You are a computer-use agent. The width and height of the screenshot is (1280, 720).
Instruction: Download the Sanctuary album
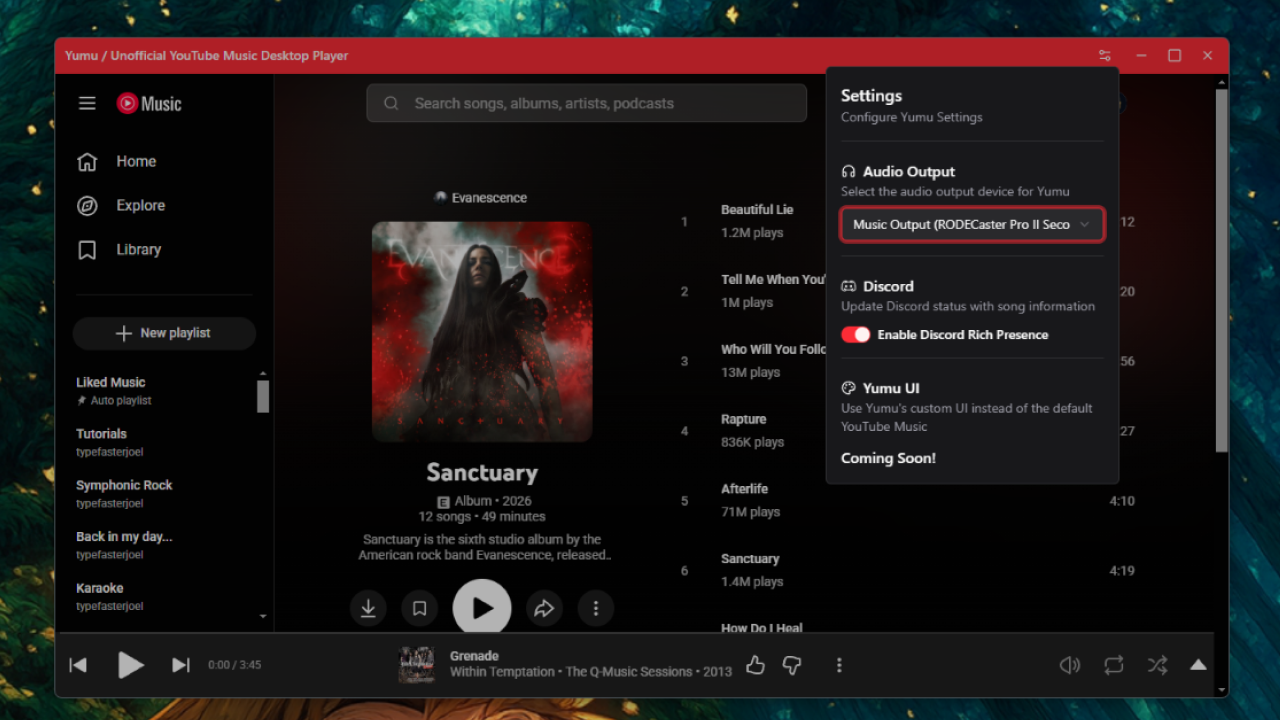click(368, 608)
